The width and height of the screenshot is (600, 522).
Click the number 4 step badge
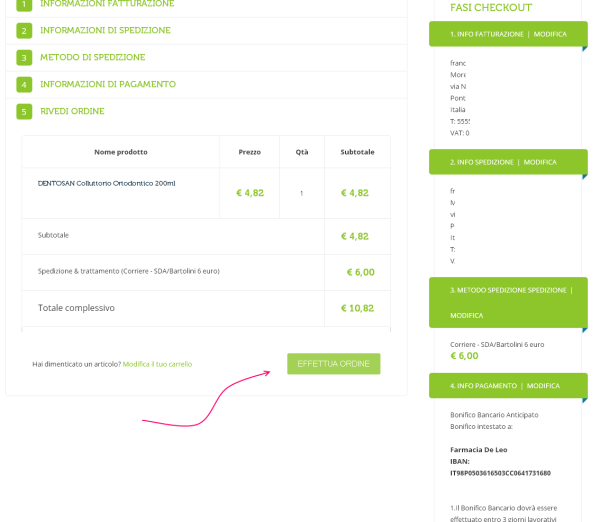pos(24,85)
